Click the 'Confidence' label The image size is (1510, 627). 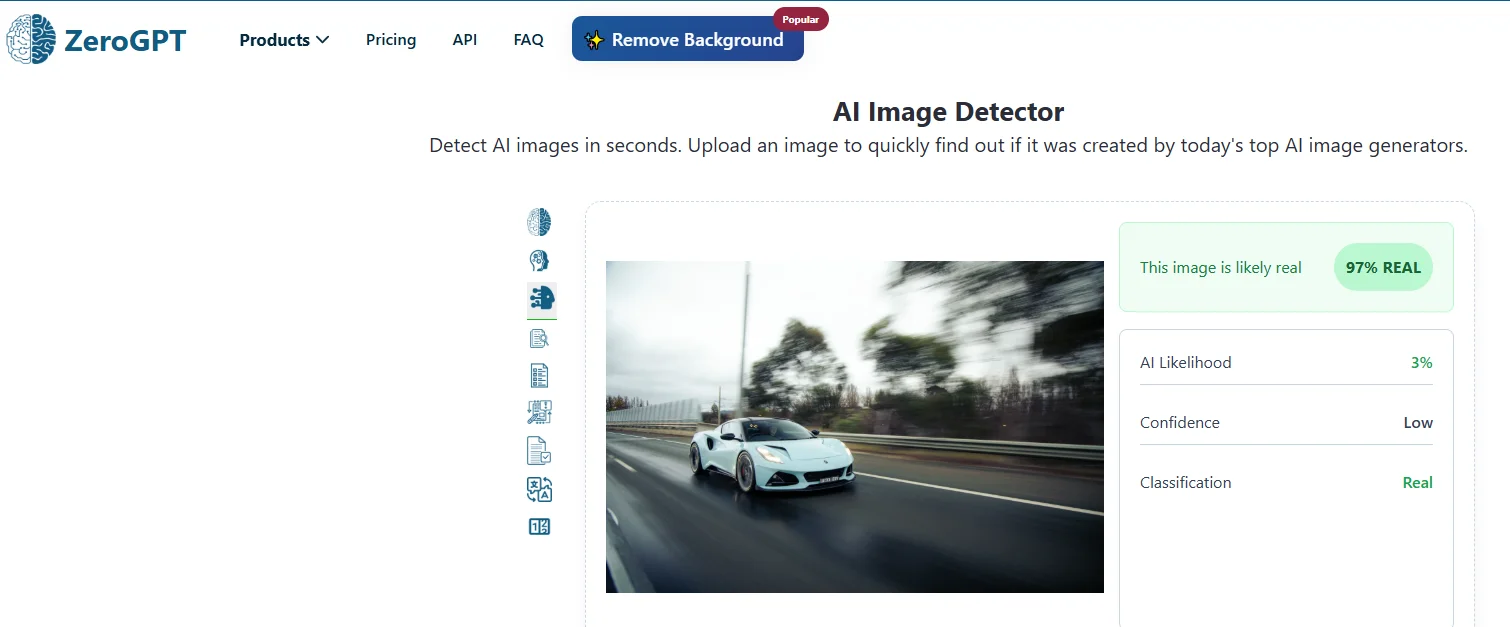(x=1180, y=423)
